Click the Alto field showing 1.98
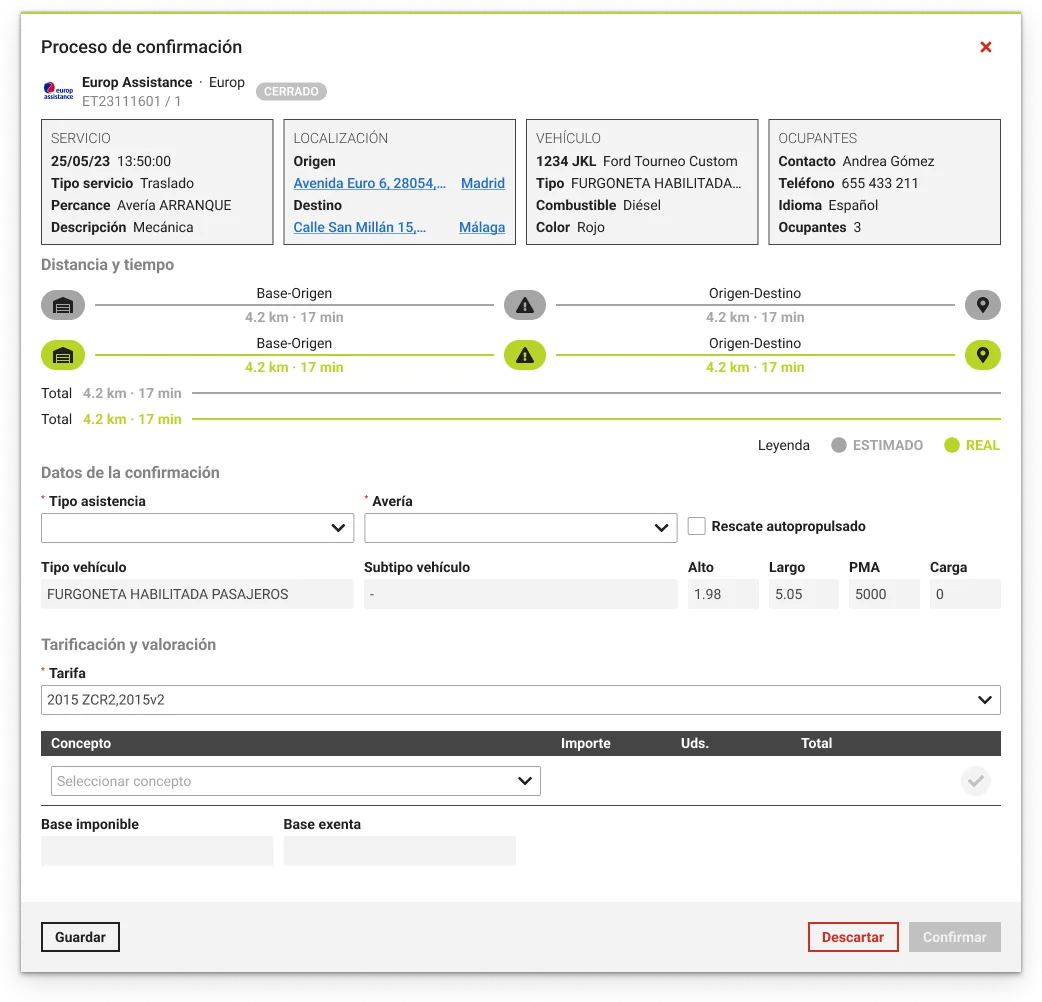Screen dimensions: 1042x1002 (x=723, y=594)
